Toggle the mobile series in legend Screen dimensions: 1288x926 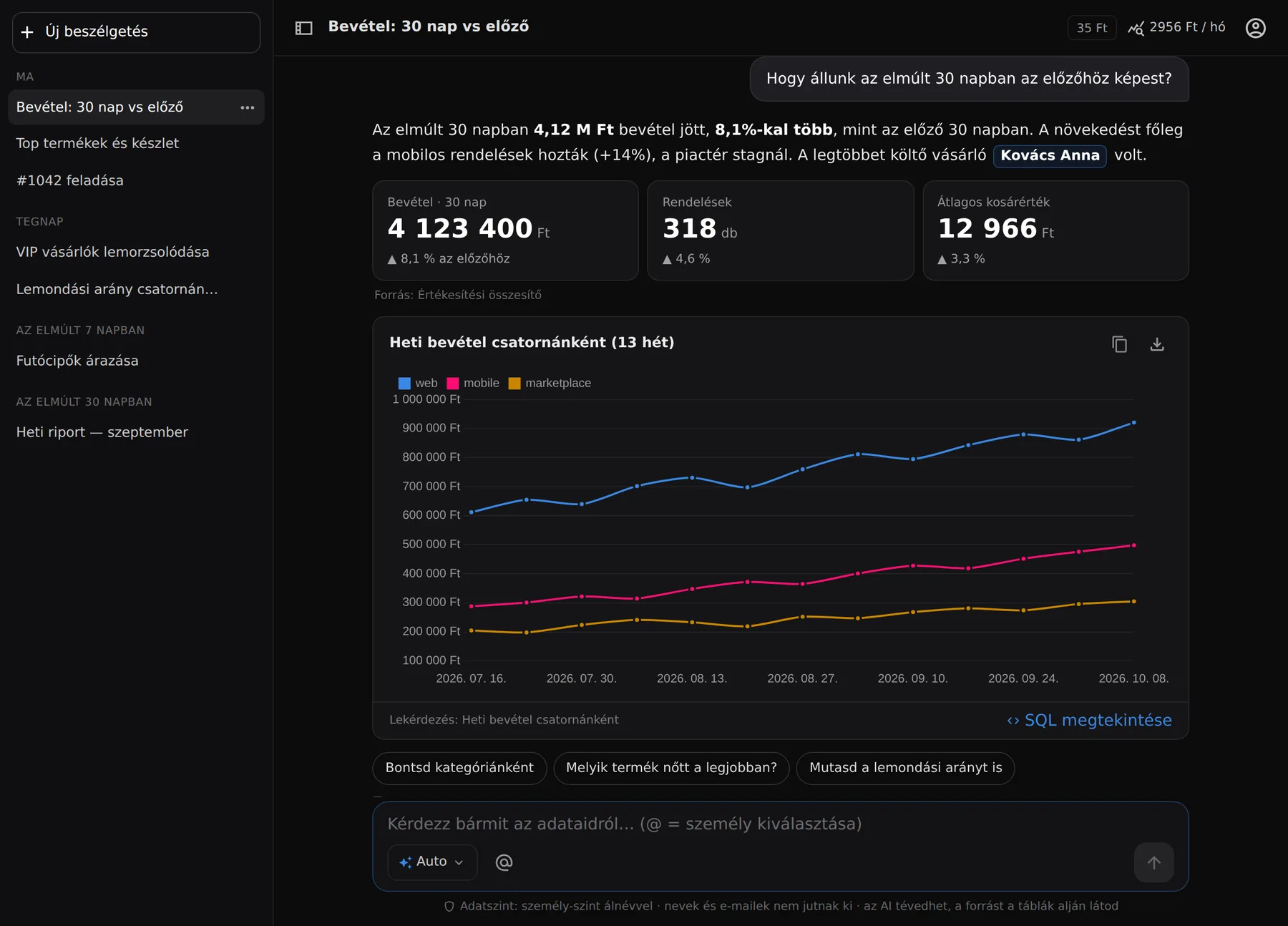tap(473, 383)
